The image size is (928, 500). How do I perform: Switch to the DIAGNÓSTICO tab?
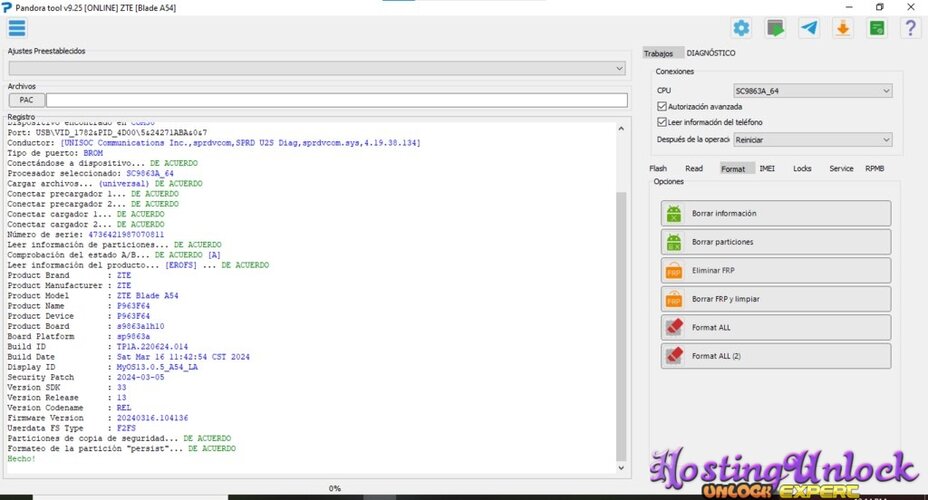tap(711, 53)
